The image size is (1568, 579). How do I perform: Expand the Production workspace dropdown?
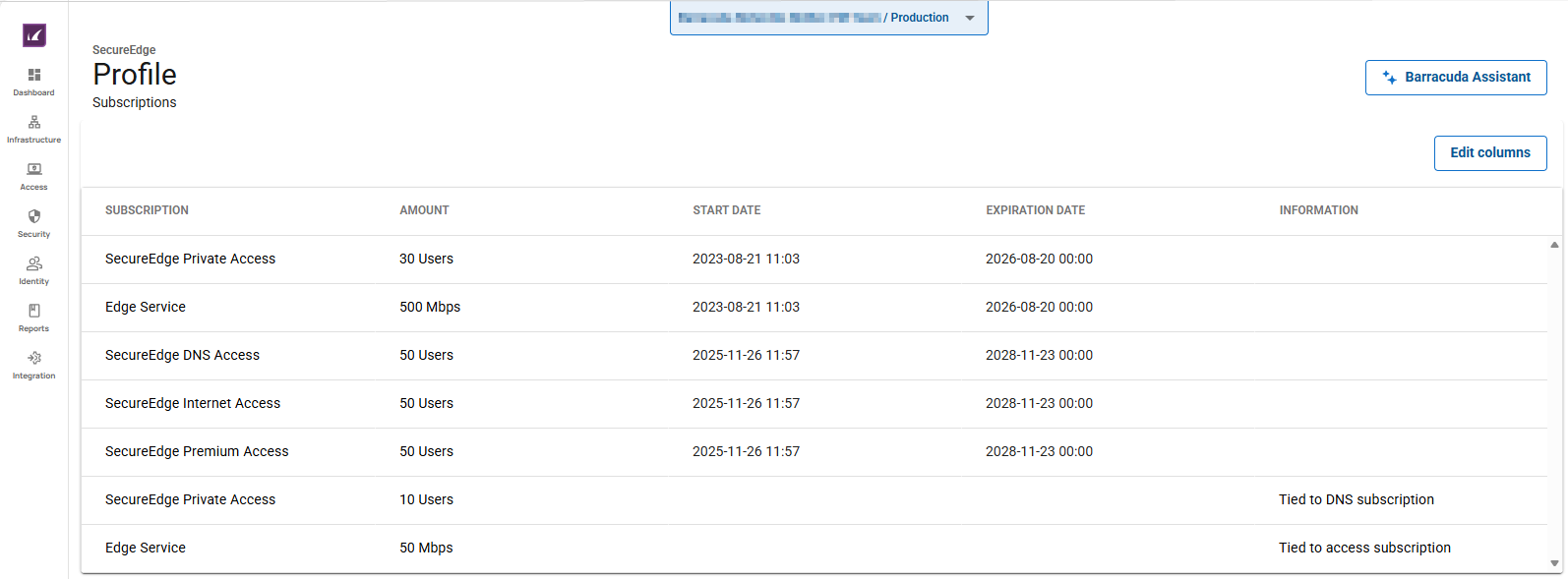tap(969, 18)
